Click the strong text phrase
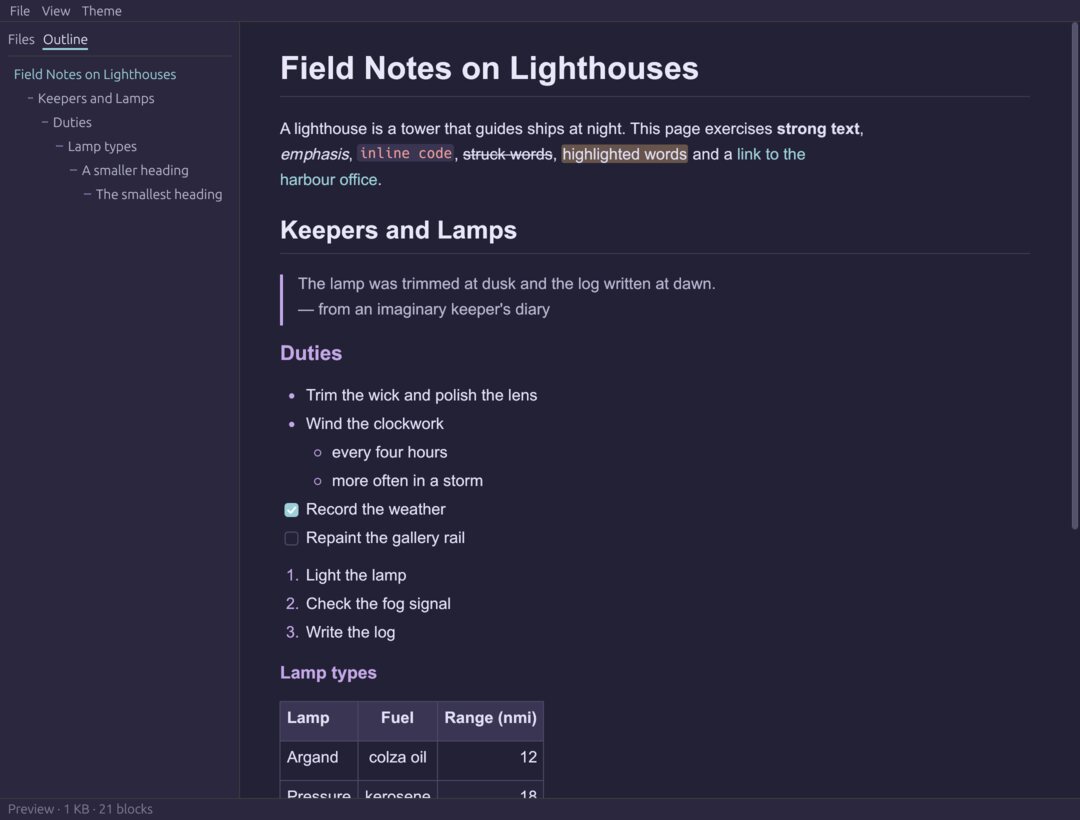 pos(818,129)
